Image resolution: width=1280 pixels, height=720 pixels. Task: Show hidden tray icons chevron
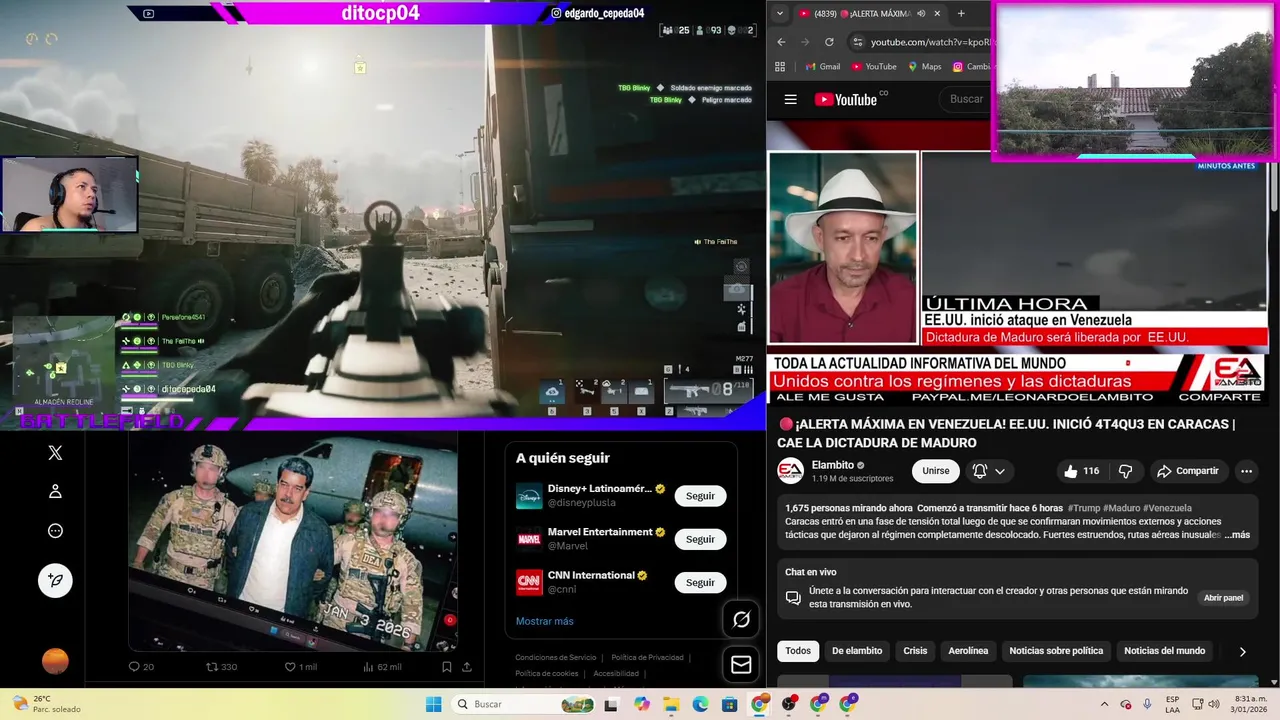[x=1104, y=704]
